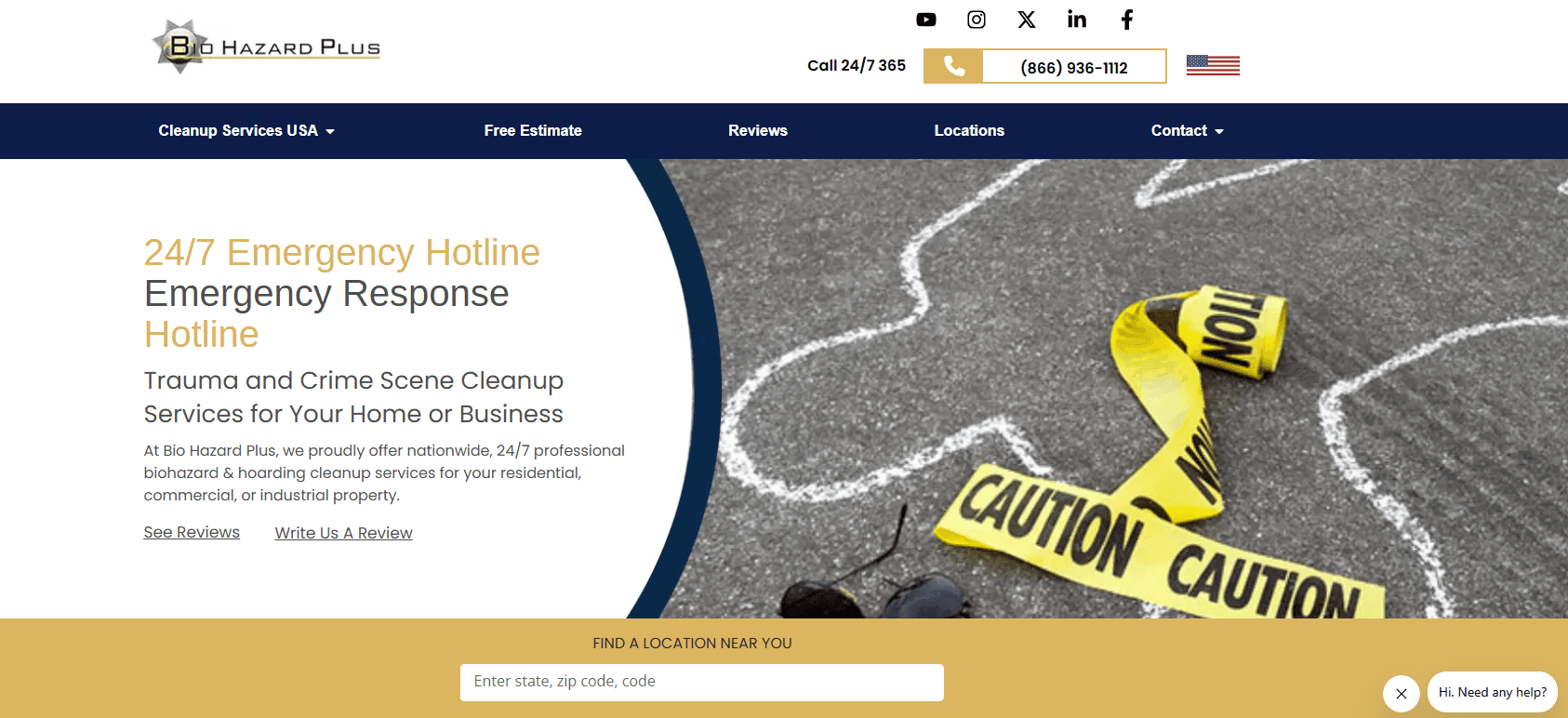Open the YouTube social icon
This screenshot has width=1568, height=718.
926,20
